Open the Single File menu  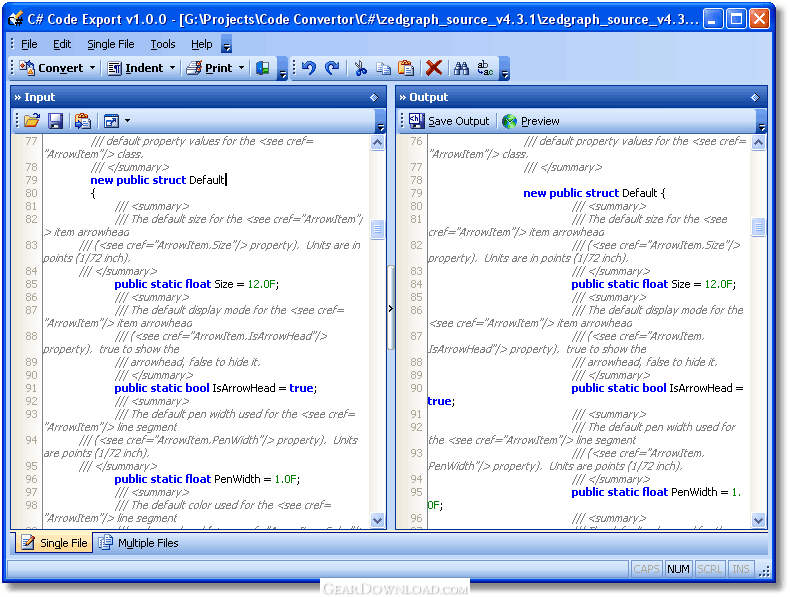[x=111, y=44]
